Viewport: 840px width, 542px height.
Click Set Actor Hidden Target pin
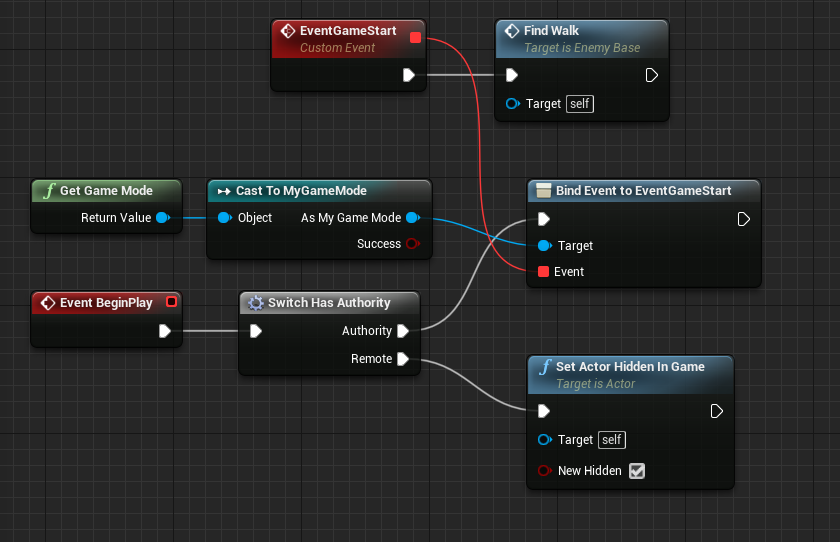(x=545, y=440)
